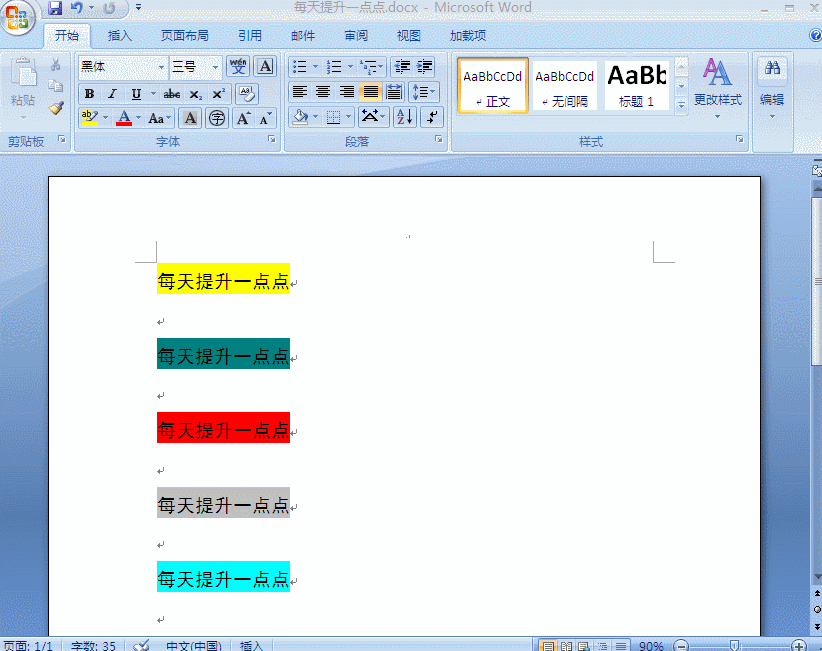The image size is (822, 651).
Task: Switch to draft view
Action: (x=621, y=646)
